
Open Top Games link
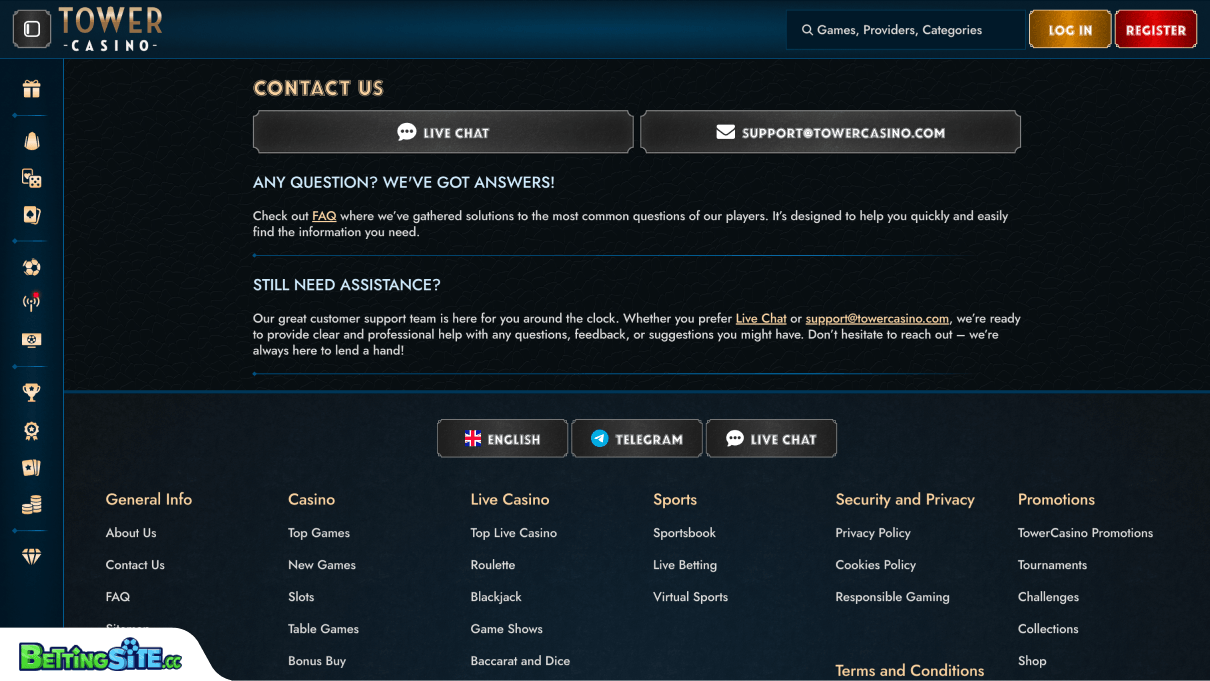[x=319, y=533]
